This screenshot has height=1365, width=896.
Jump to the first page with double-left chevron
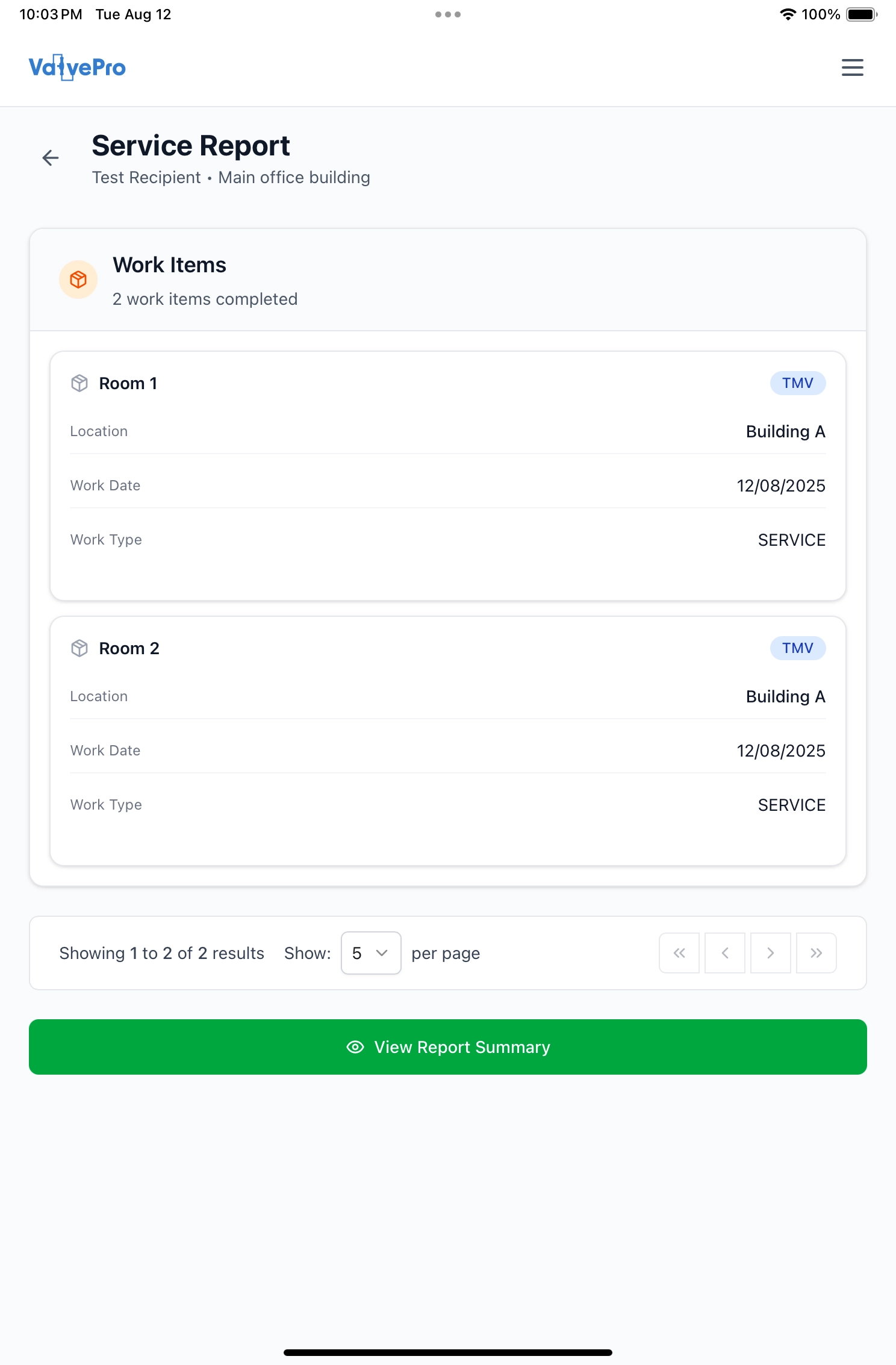(679, 953)
